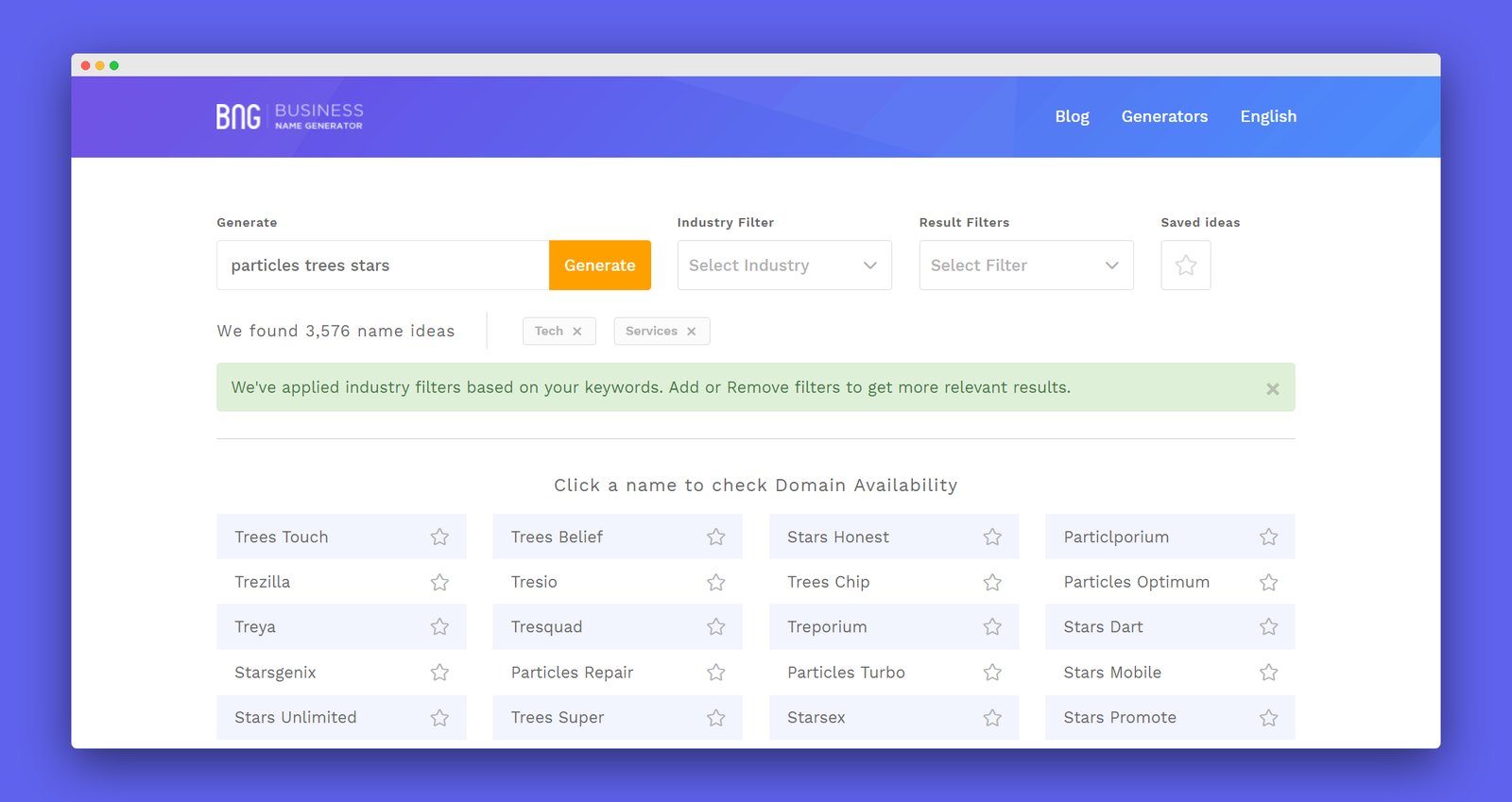Remove the Services filter tag
The width and height of the screenshot is (1512, 802).
[x=691, y=331]
